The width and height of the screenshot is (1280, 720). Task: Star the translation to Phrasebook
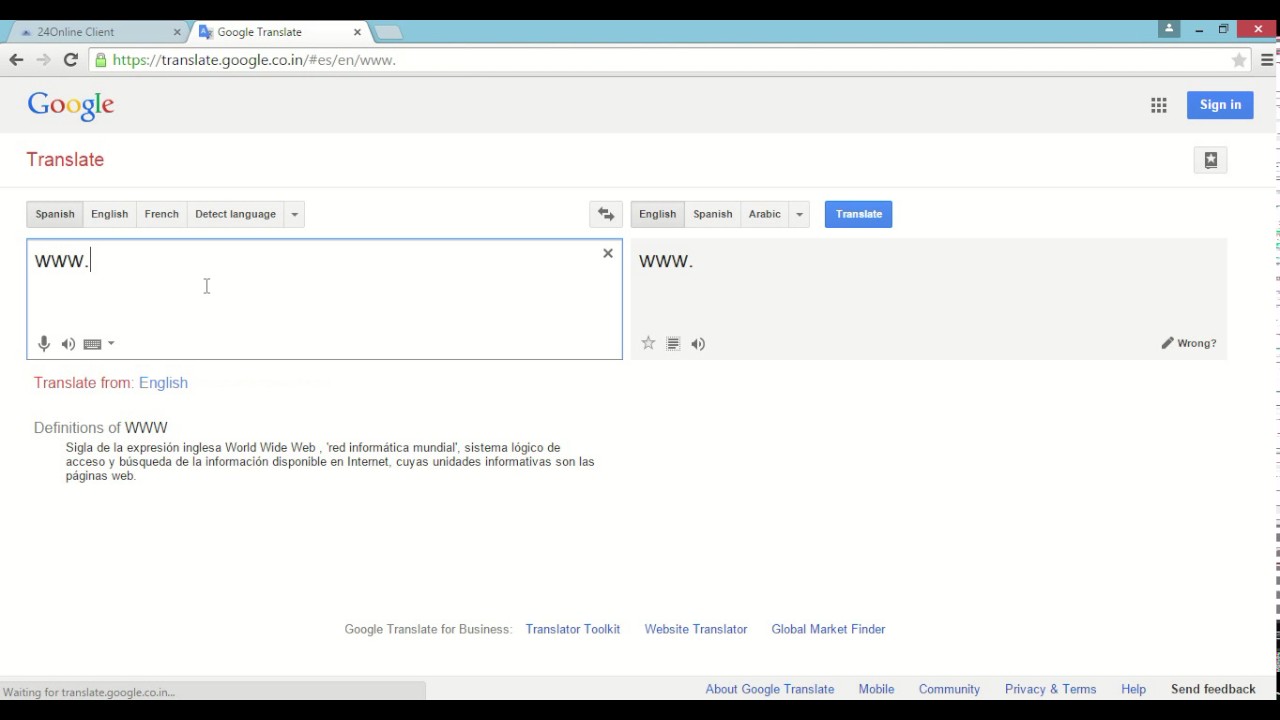point(648,343)
